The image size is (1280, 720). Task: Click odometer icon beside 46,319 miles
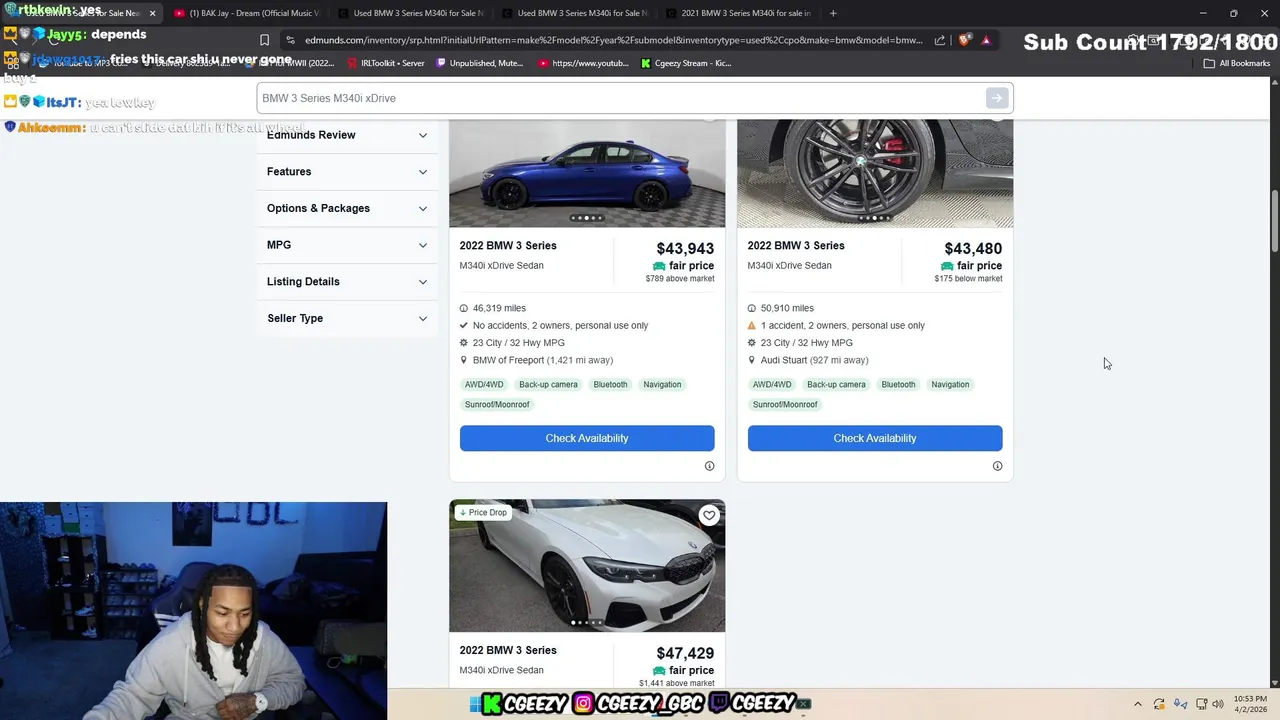(464, 308)
